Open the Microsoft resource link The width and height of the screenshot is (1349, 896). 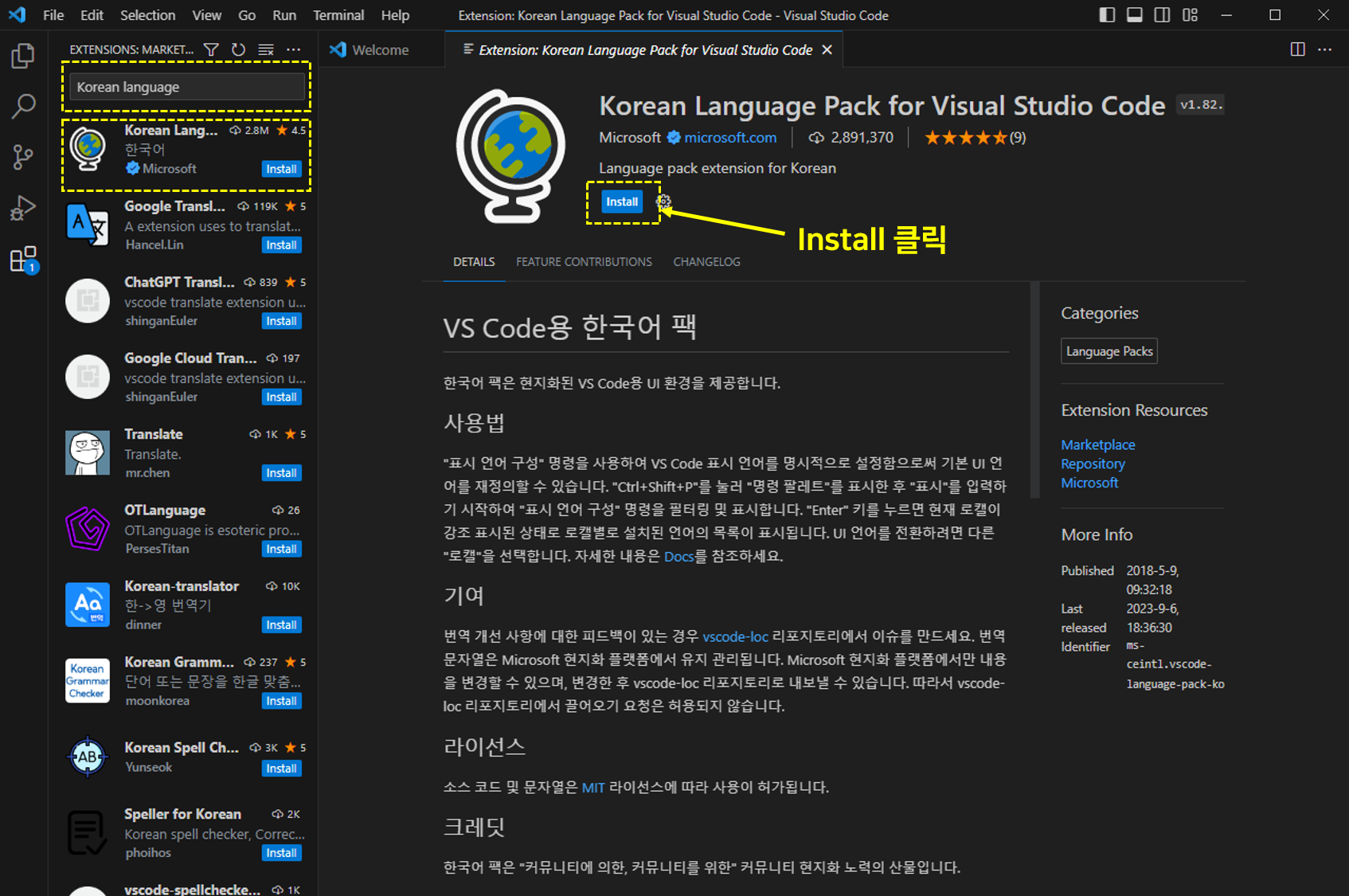1089,483
